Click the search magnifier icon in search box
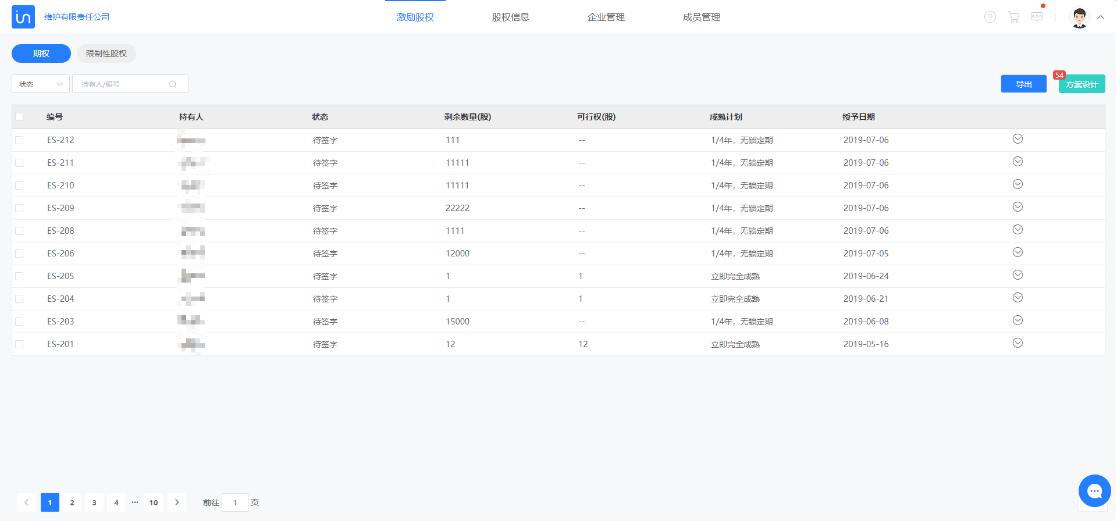Screen dimensions: 1117x521 point(172,84)
